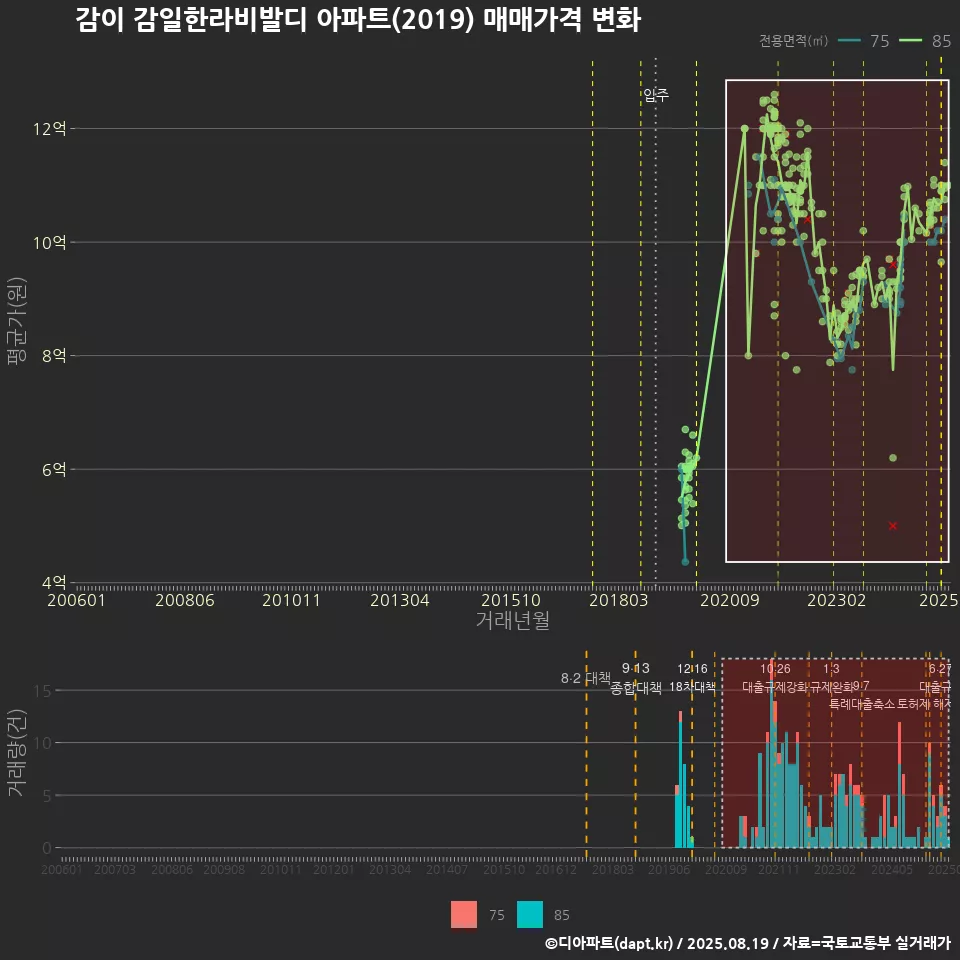Image resolution: width=960 pixels, height=960 pixels.
Task: Click the 201510 label on price chart axis
Action: (511, 600)
